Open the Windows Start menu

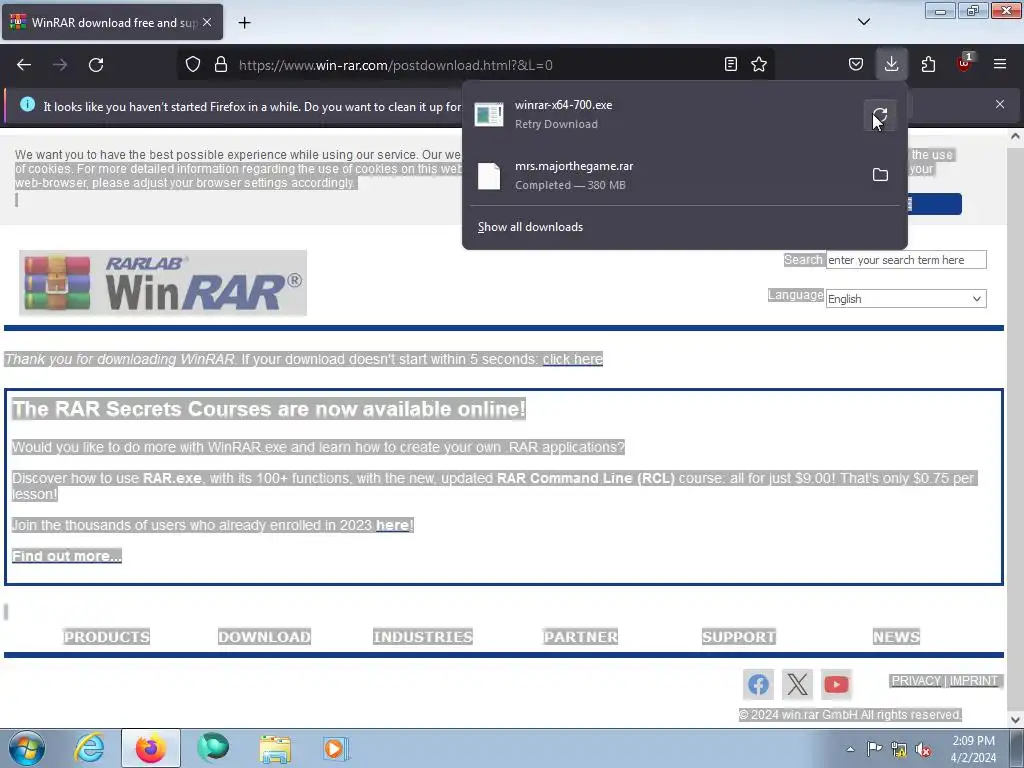27,748
